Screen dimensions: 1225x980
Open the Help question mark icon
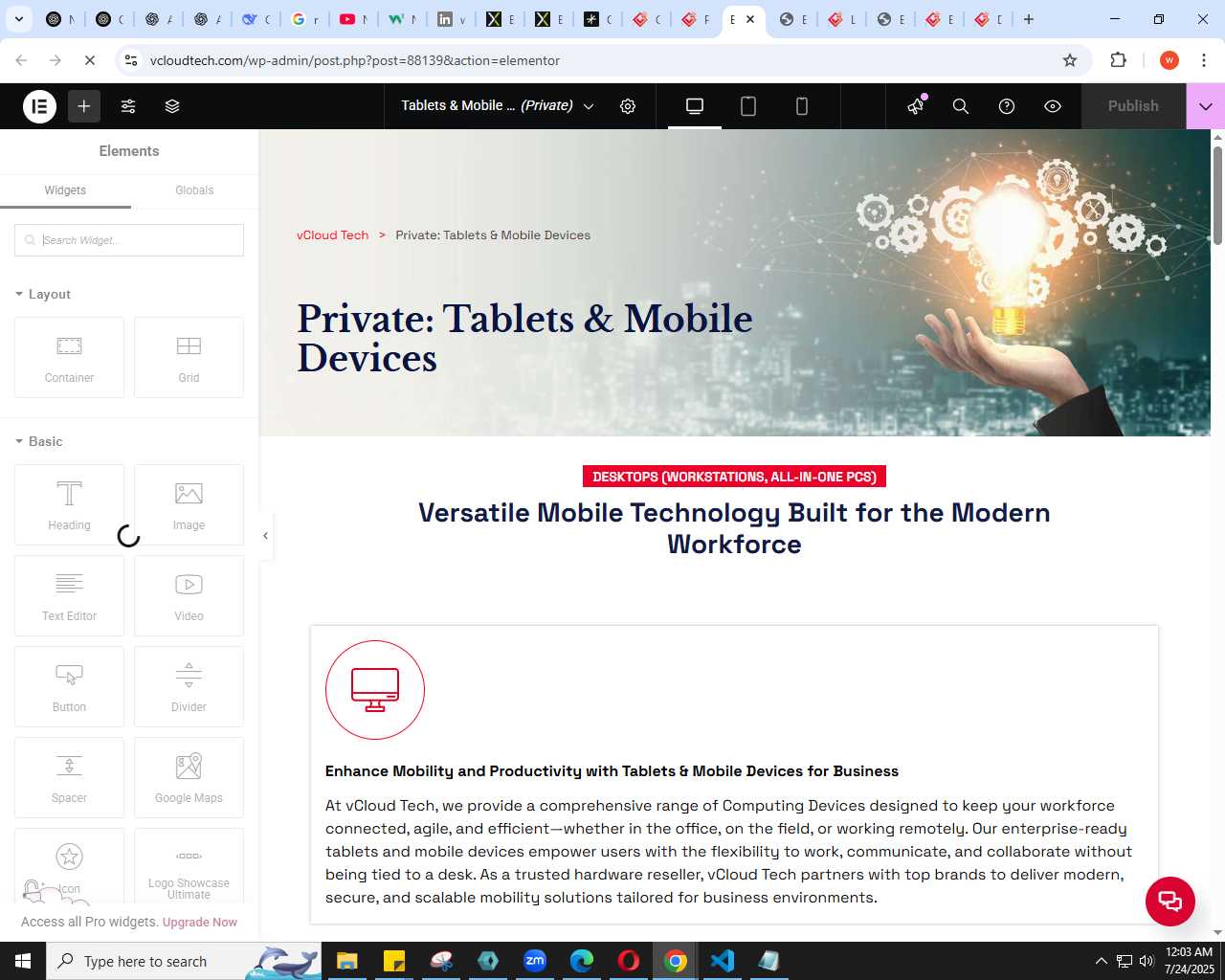tap(1007, 106)
